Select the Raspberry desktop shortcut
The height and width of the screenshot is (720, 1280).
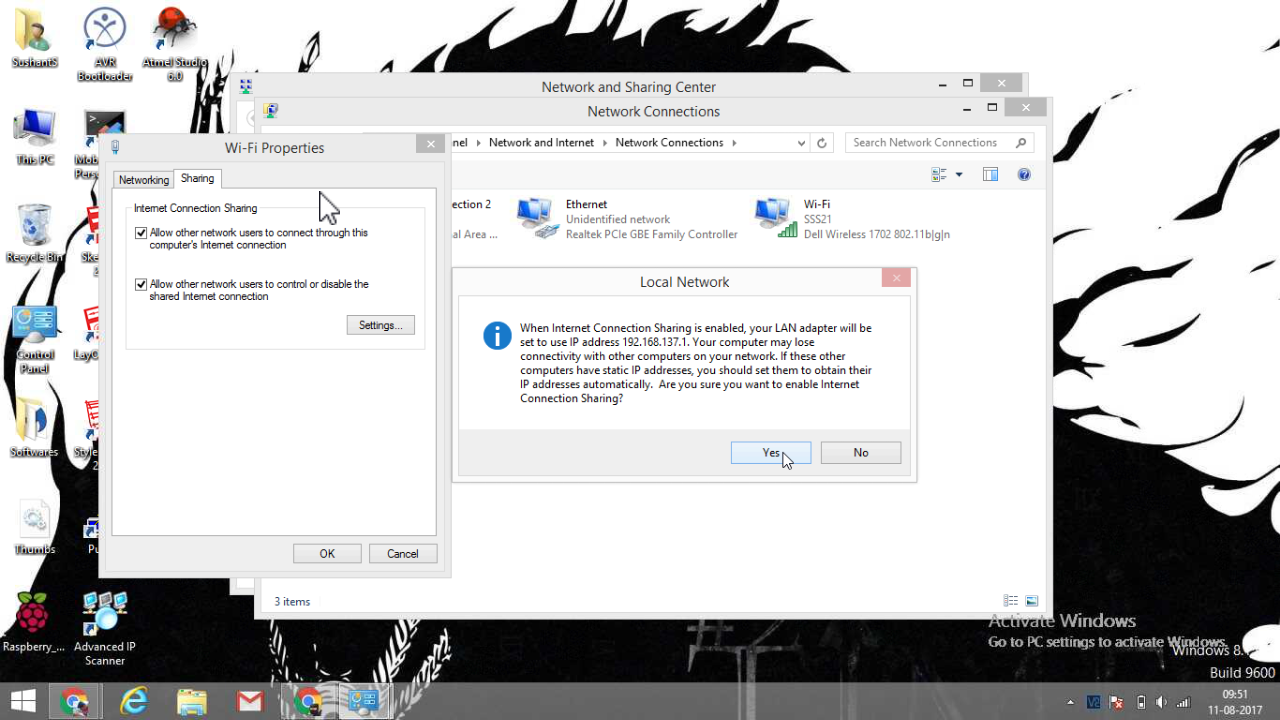click(x=33, y=621)
